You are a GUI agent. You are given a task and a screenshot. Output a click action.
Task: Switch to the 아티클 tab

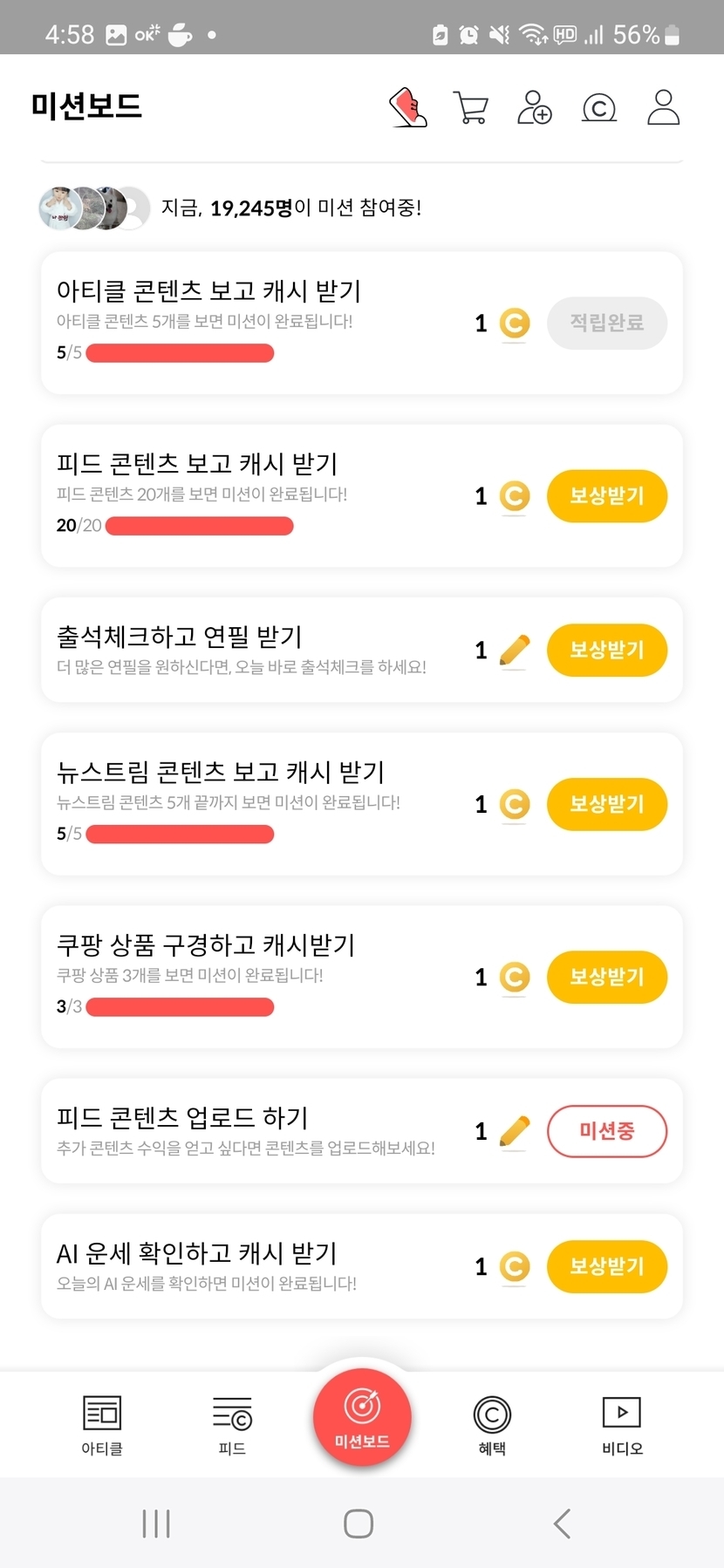point(102,1424)
